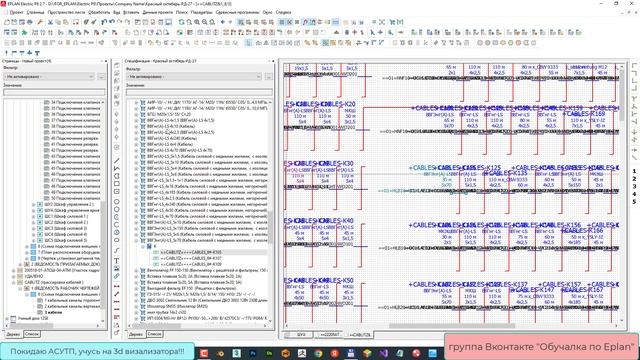
Task: Click filter ellipsis button in Страницы panel
Action: click(101, 76)
